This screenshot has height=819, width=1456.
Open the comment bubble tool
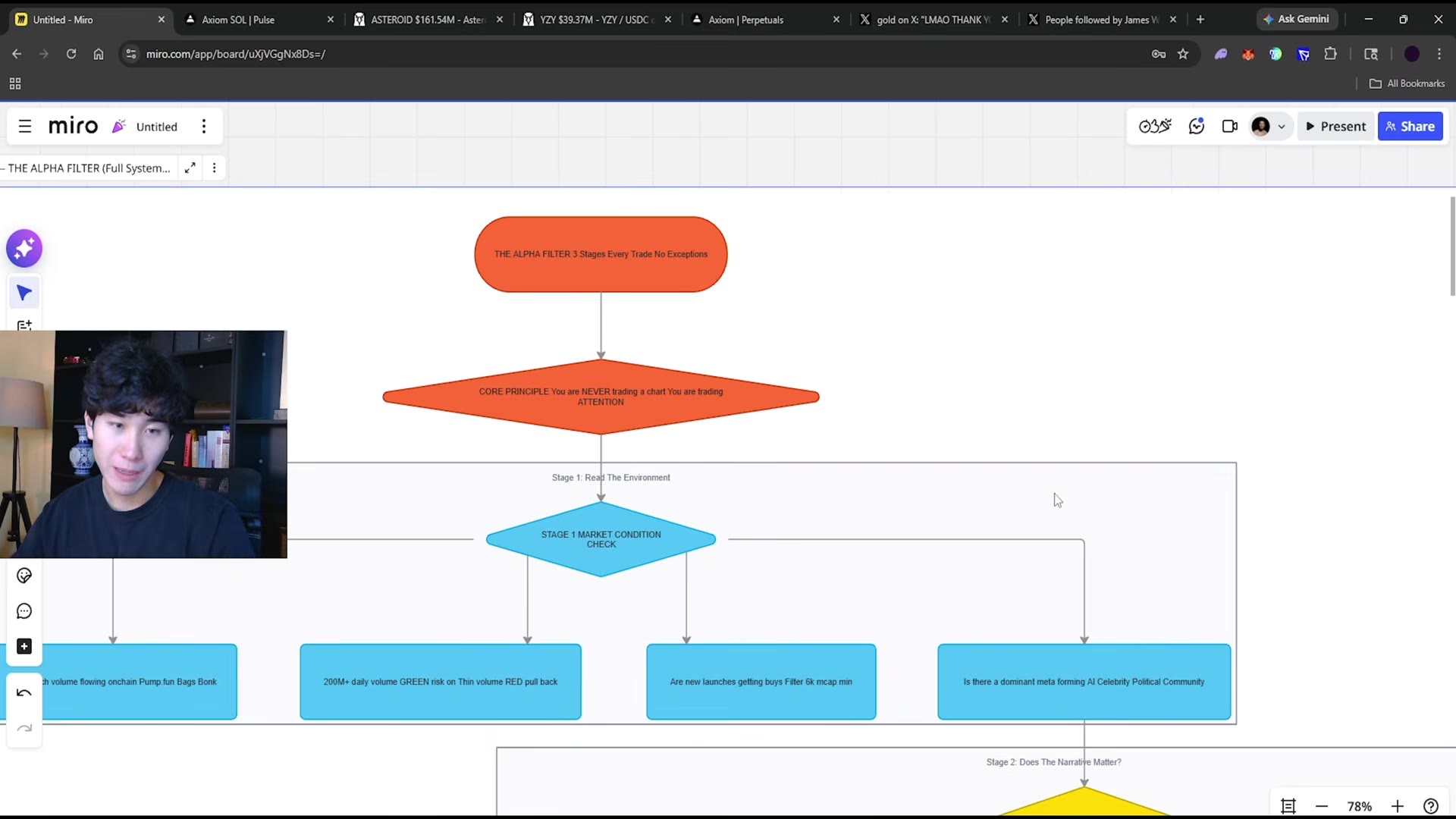click(x=24, y=611)
